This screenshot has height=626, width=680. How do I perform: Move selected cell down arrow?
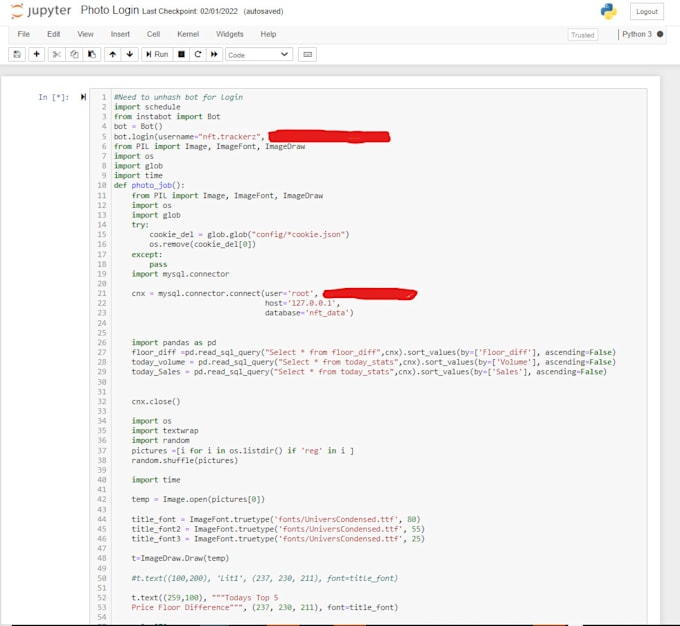click(130, 54)
